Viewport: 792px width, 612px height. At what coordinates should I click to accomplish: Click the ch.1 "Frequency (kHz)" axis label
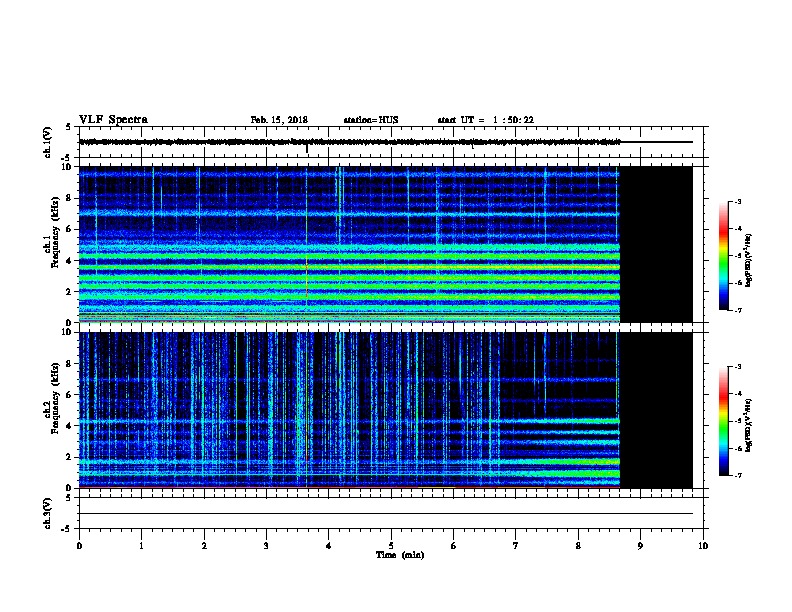55,233
